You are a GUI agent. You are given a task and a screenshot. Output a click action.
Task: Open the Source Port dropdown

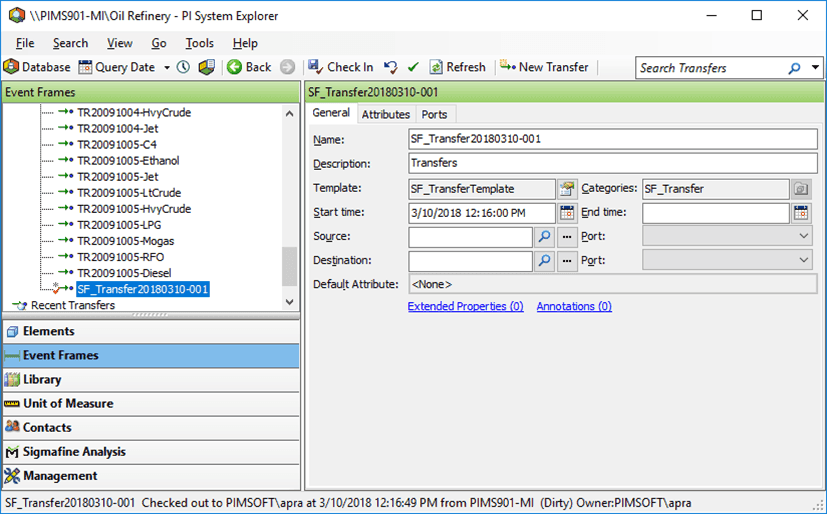[x=727, y=236]
